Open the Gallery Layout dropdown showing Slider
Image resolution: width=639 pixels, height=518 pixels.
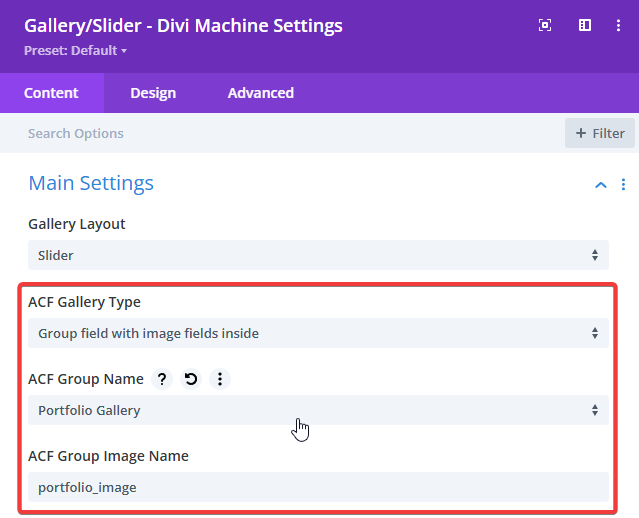318,255
